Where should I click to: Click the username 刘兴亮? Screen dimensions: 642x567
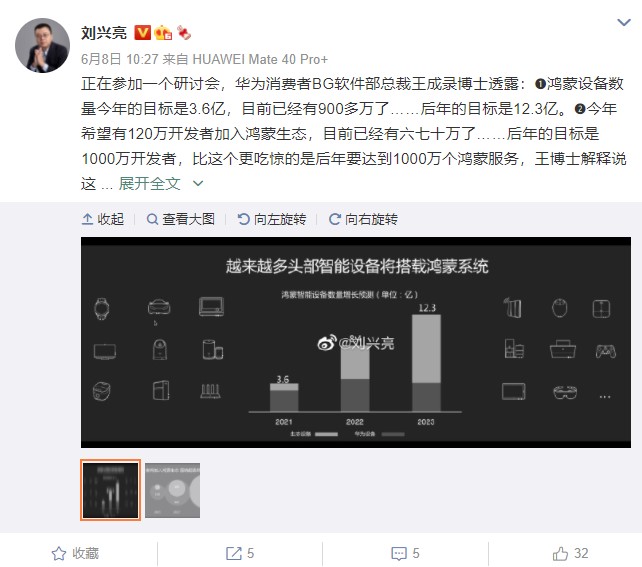pos(104,33)
